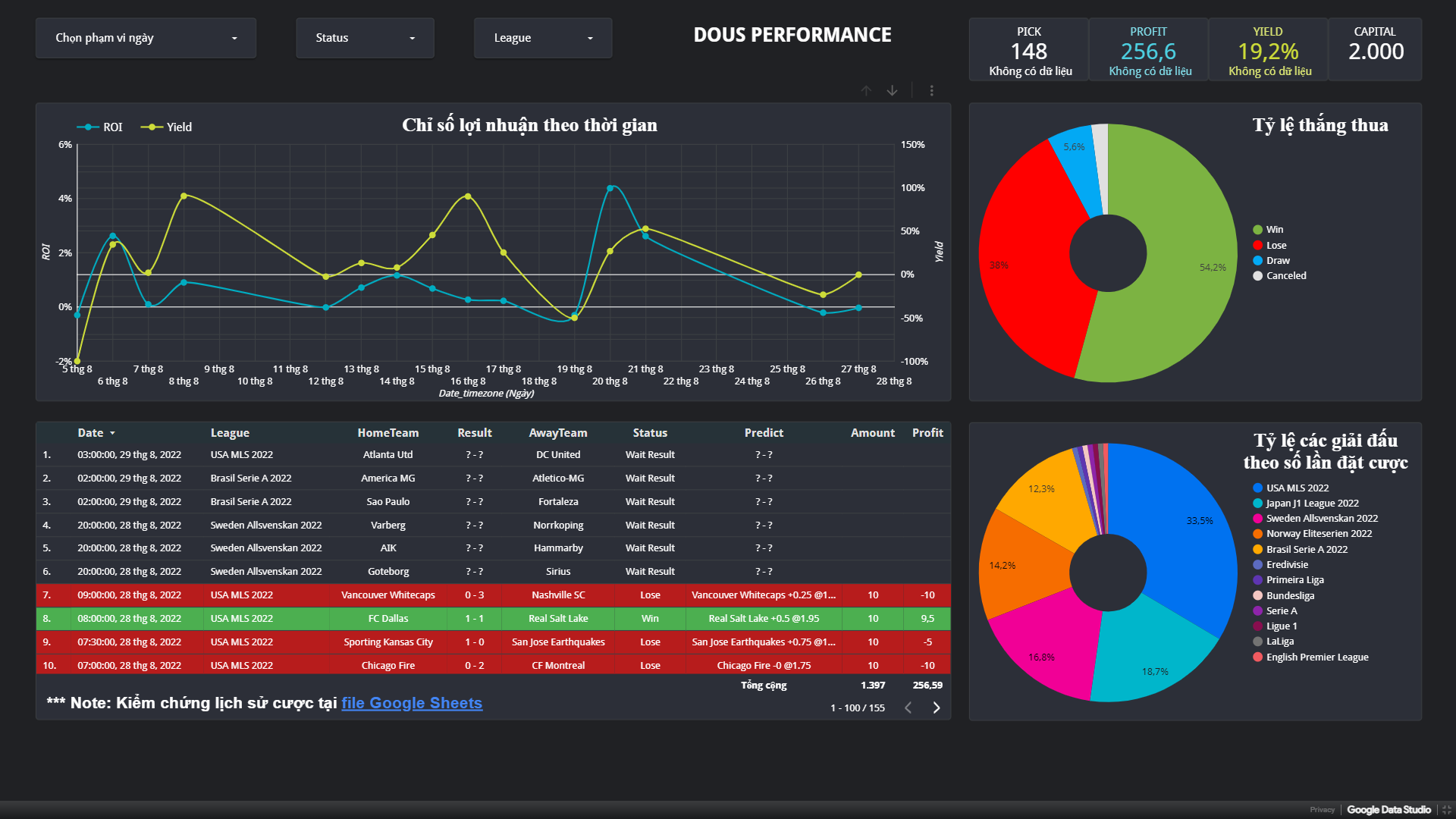Click the drill down arrow icon
This screenshot has height=819, width=1456.
pyautogui.click(x=893, y=90)
